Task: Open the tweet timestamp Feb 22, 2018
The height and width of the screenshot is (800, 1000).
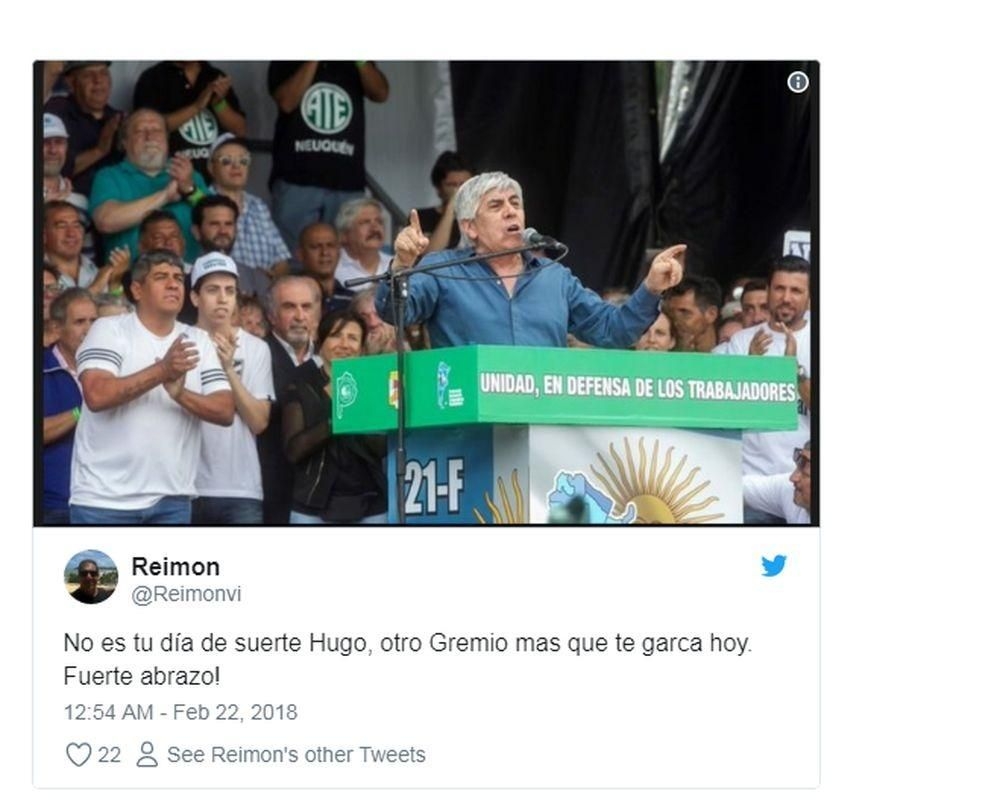Action: coord(180,712)
